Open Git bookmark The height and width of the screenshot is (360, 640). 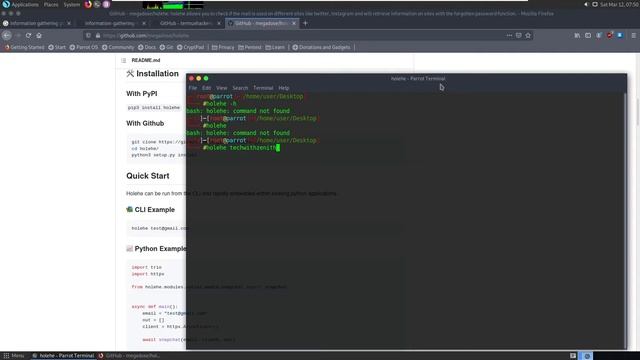tap(166, 47)
